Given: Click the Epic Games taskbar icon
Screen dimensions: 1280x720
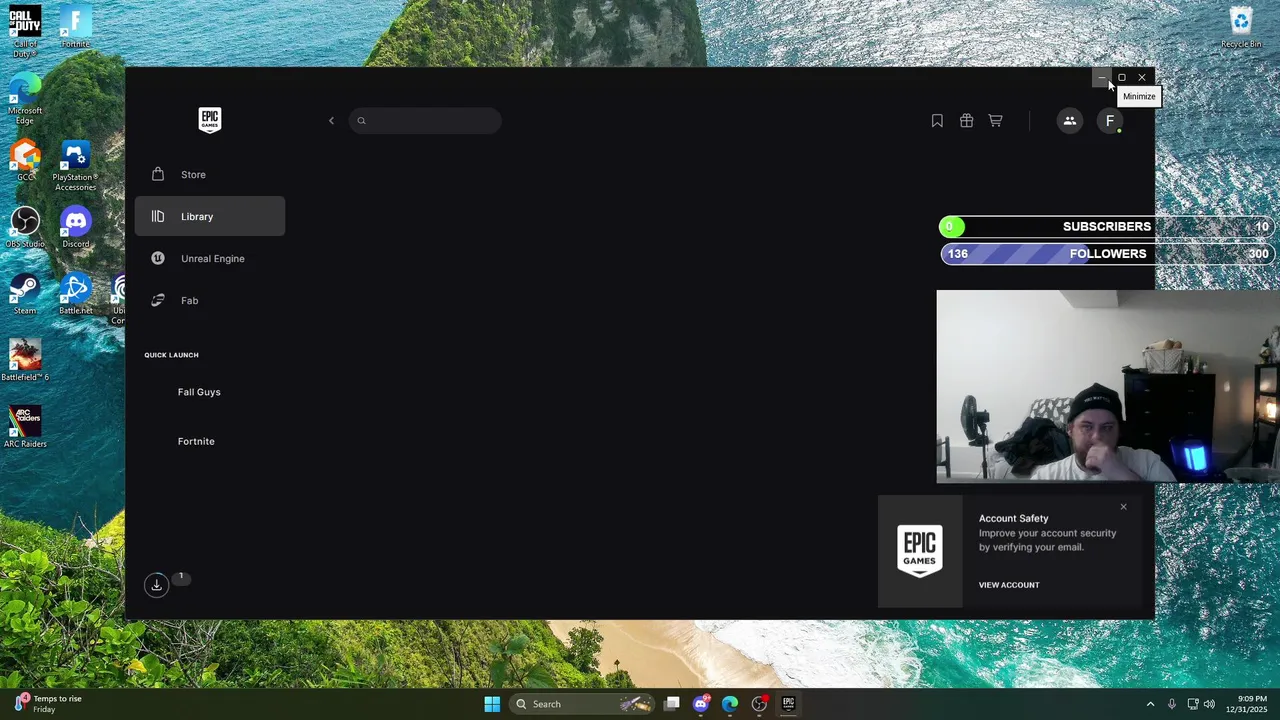Looking at the screenshot, I should [788, 704].
